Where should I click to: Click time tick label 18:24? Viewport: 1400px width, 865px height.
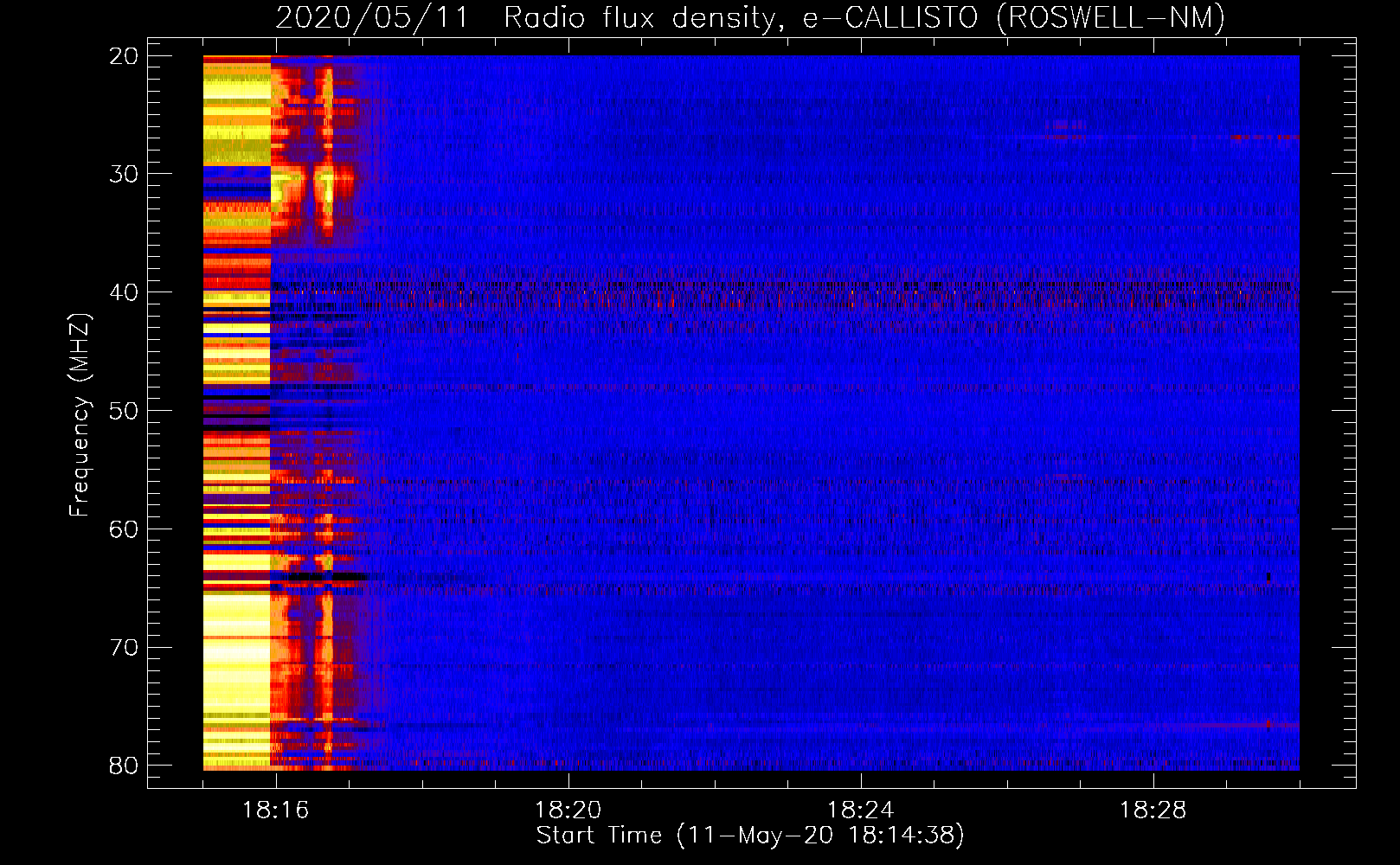pos(861,811)
